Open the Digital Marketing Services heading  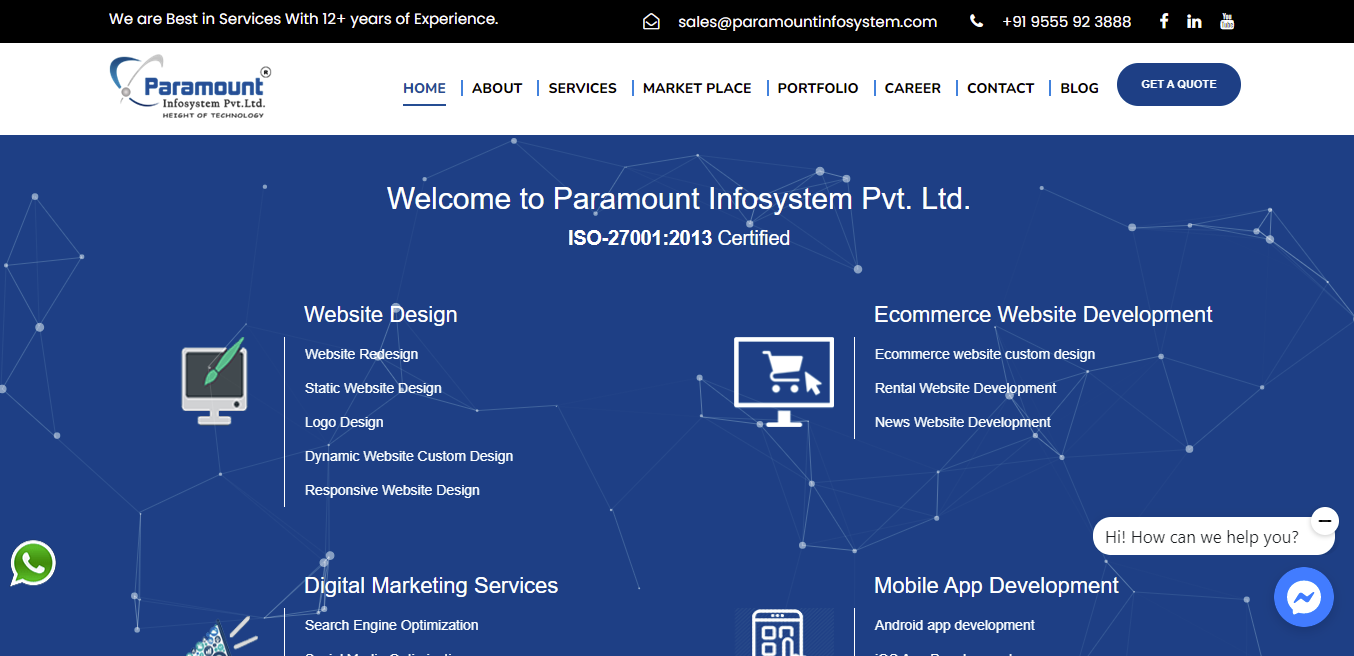click(431, 585)
